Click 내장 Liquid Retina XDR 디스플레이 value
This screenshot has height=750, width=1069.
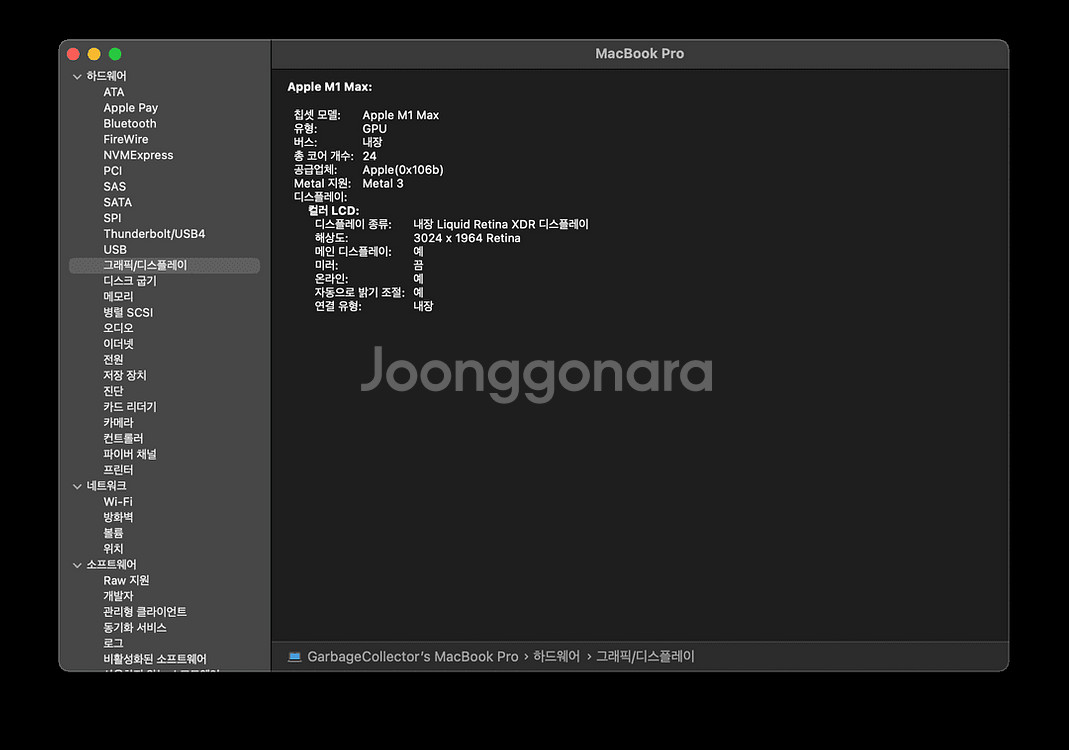(501, 224)
